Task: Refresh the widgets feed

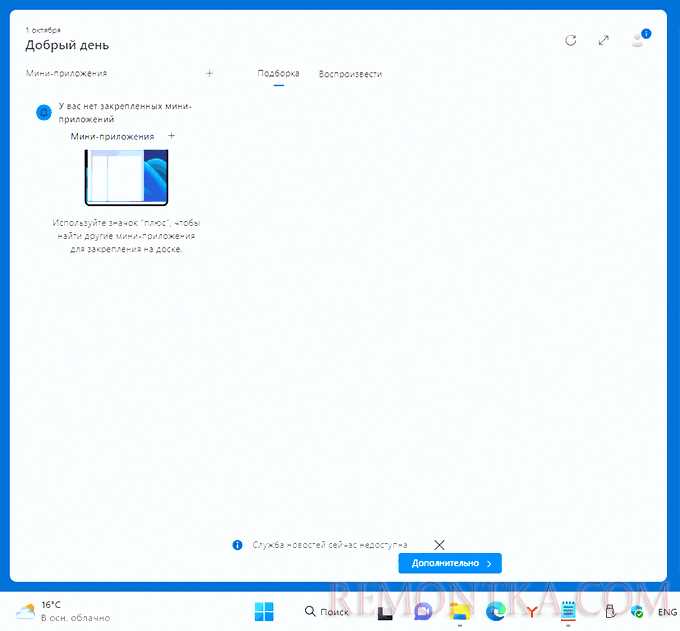Action: click(571, 40)
